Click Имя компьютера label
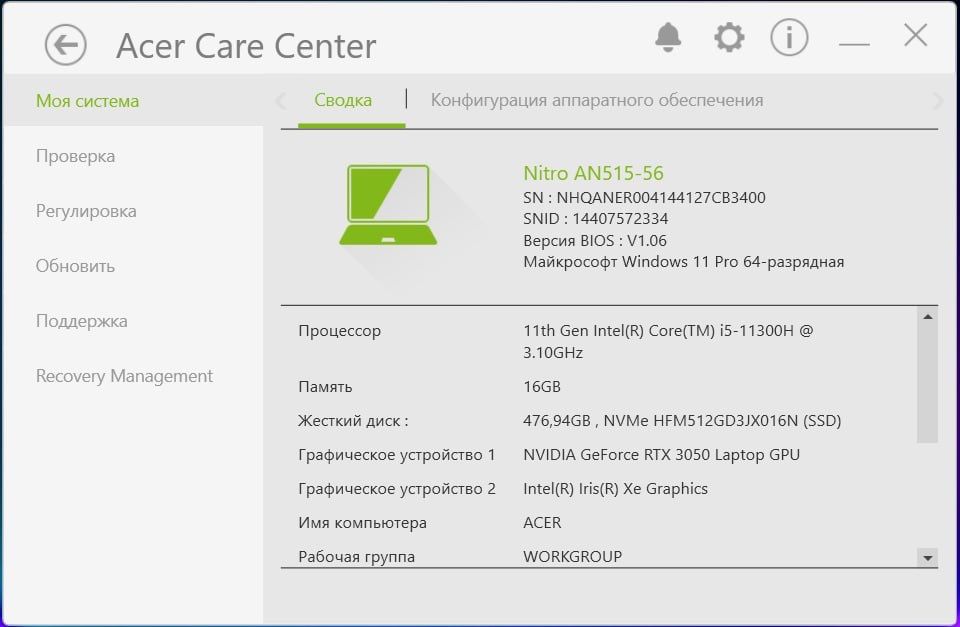The height and width of the screenshot is (627, 960). tap(362, 524)
